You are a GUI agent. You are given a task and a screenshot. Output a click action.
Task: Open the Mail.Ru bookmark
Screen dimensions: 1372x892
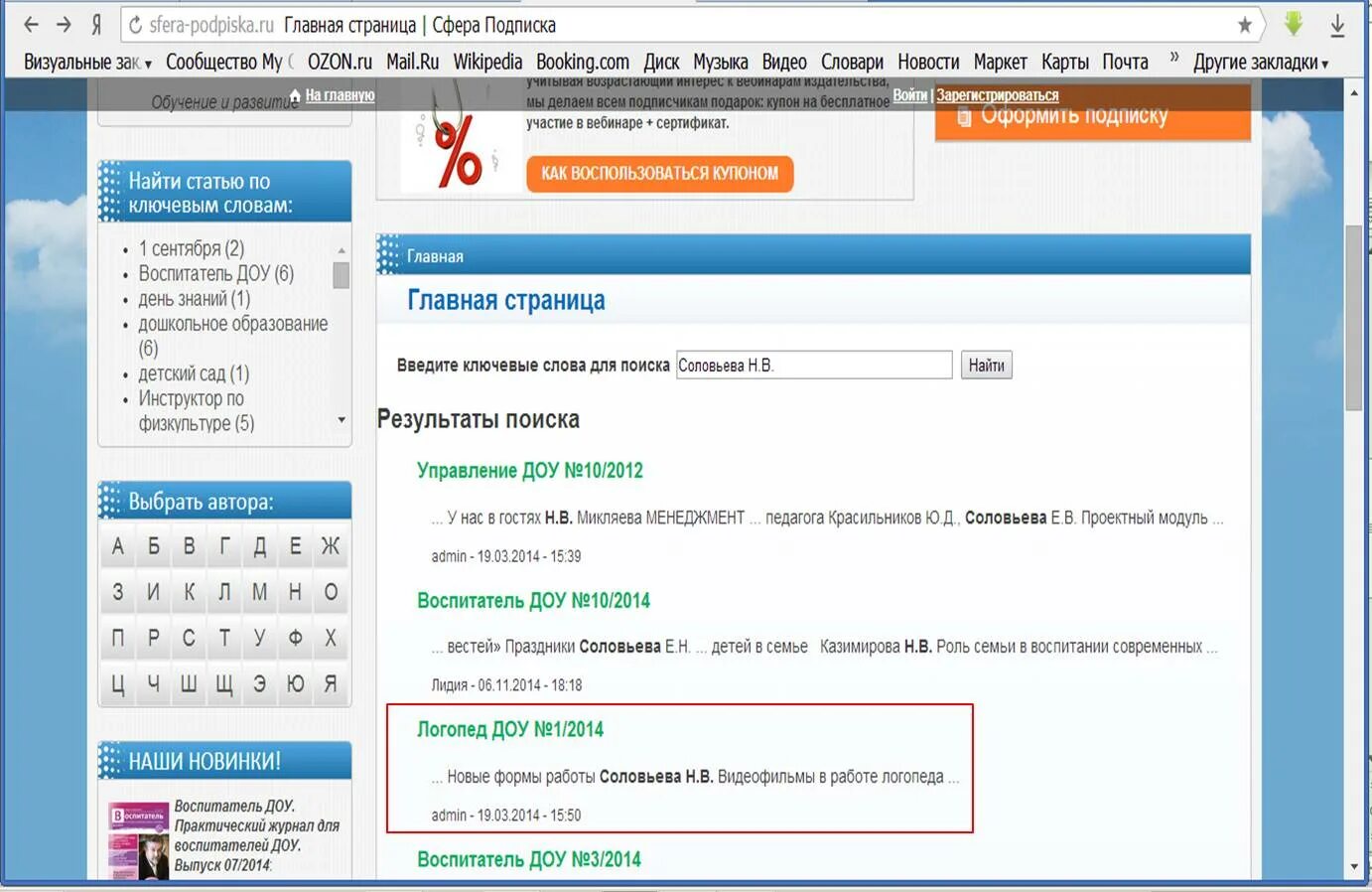pos(412,62)
